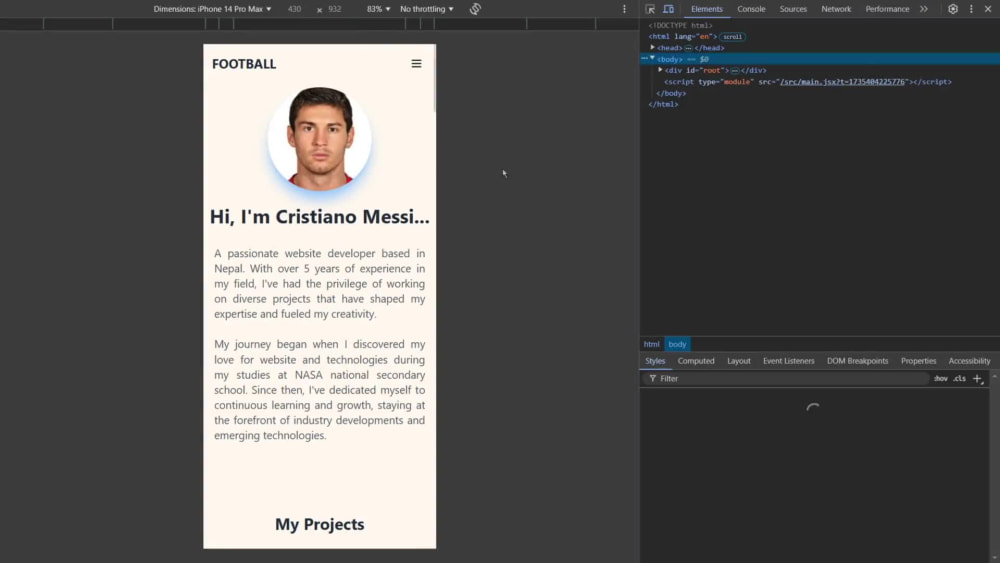Switch to the Network tab
This screenshot has width=1000, height=563.
[836, 9]
